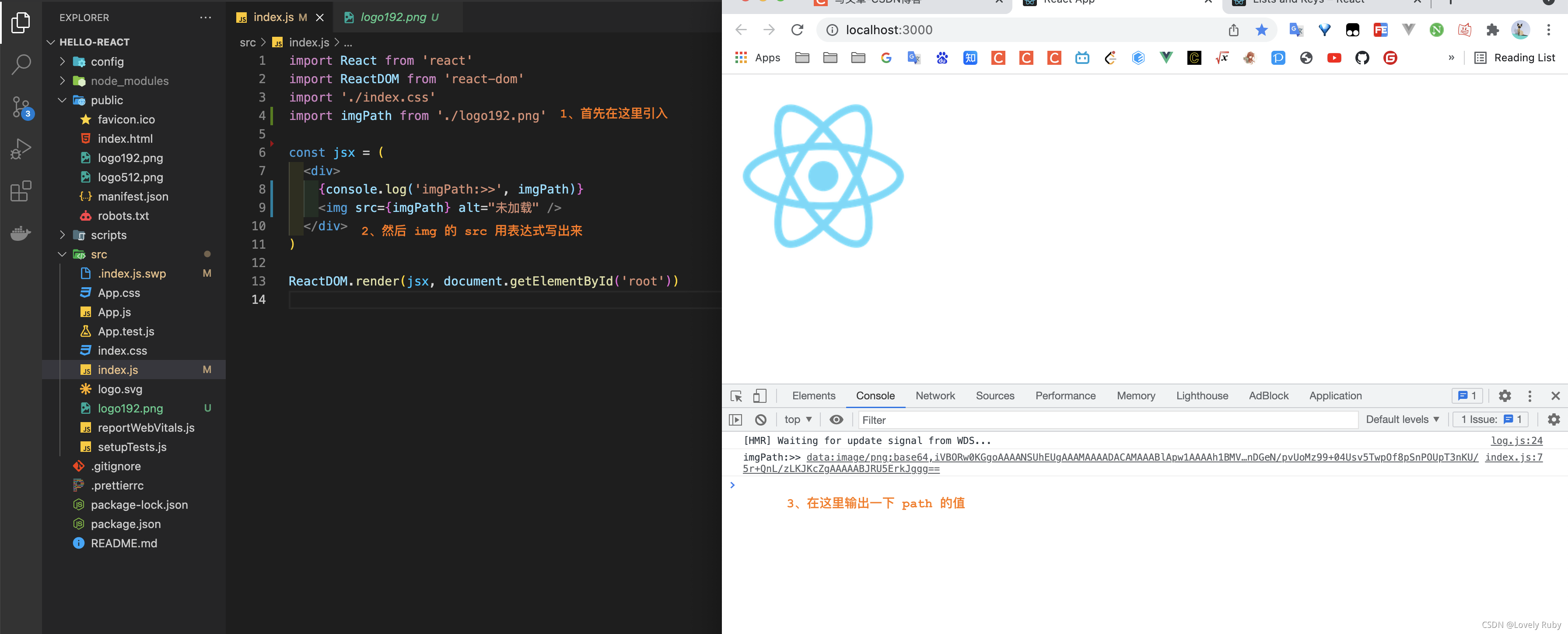1568x634 pixels.
Task: Switch to the Application DevTools tab
Action: 1336,396
